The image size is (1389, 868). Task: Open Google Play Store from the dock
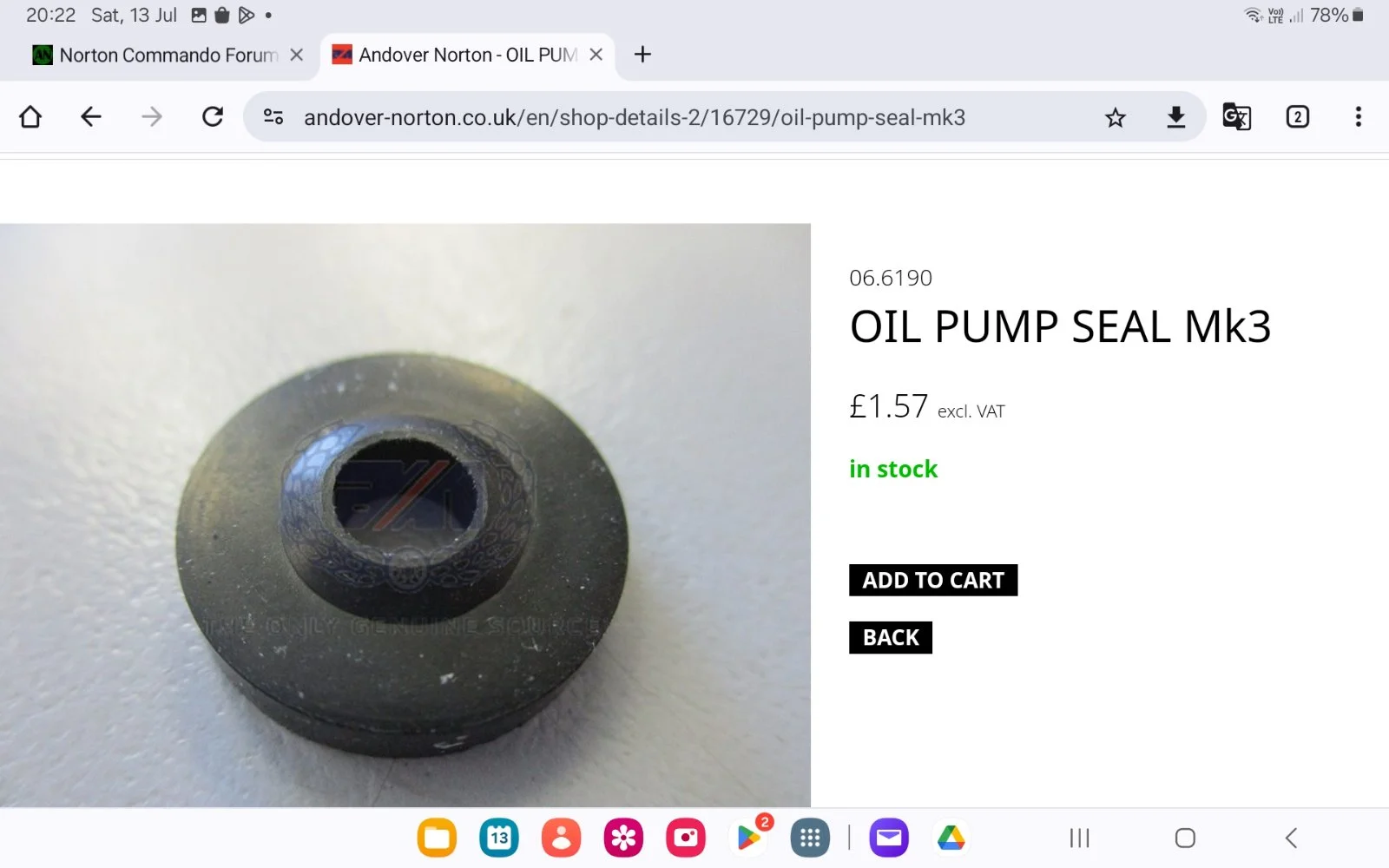748,838
